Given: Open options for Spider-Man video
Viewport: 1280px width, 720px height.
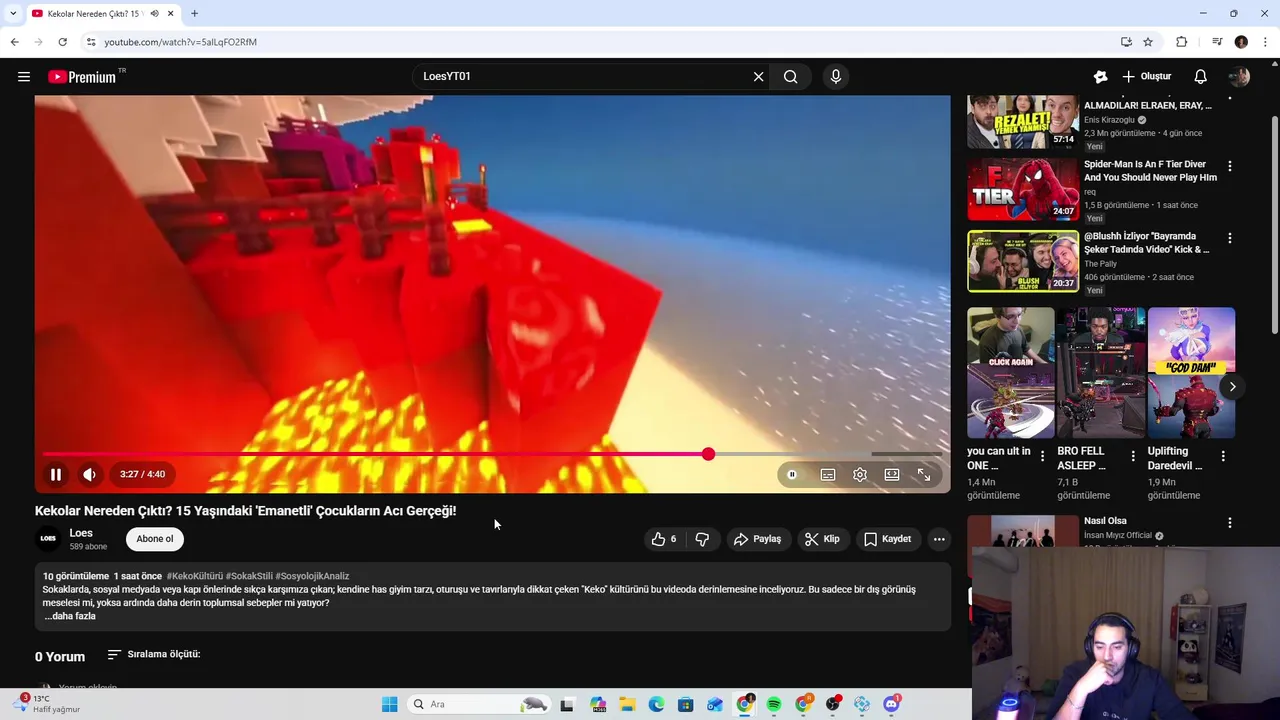Looking at the screenshot, I should 1230,166.
